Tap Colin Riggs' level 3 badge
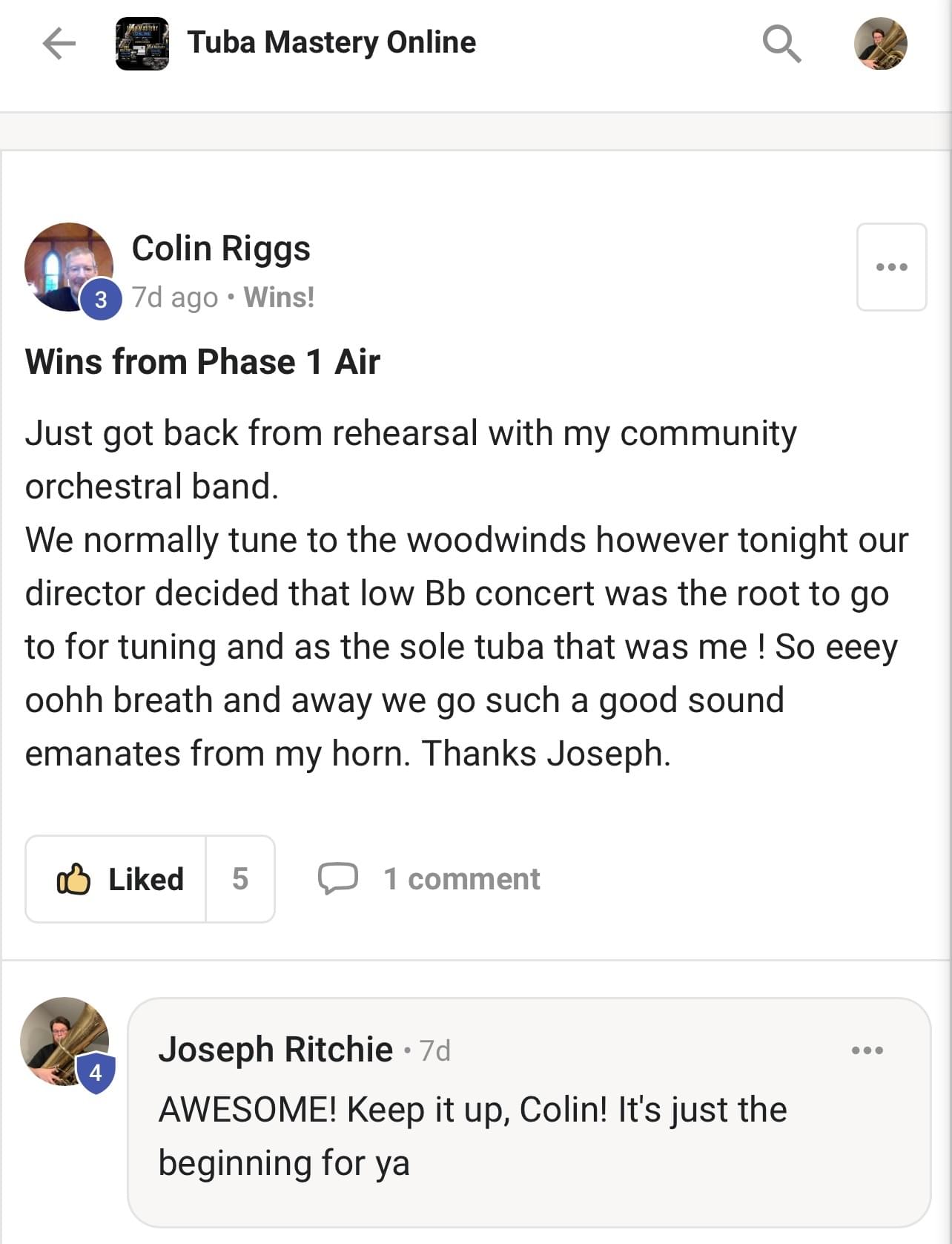952x1244 pixels. coord(101,299)
